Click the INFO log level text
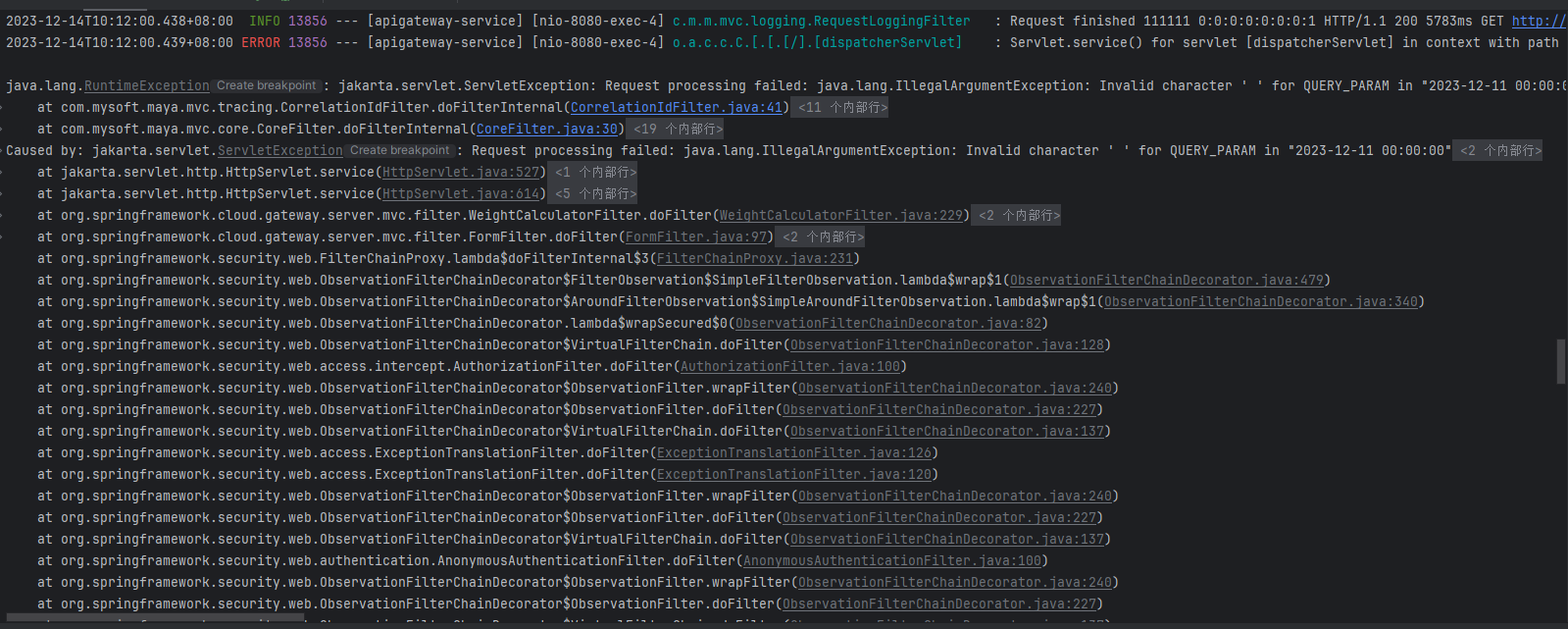Screen dimensions: 1568x629 tap(265, 21)
